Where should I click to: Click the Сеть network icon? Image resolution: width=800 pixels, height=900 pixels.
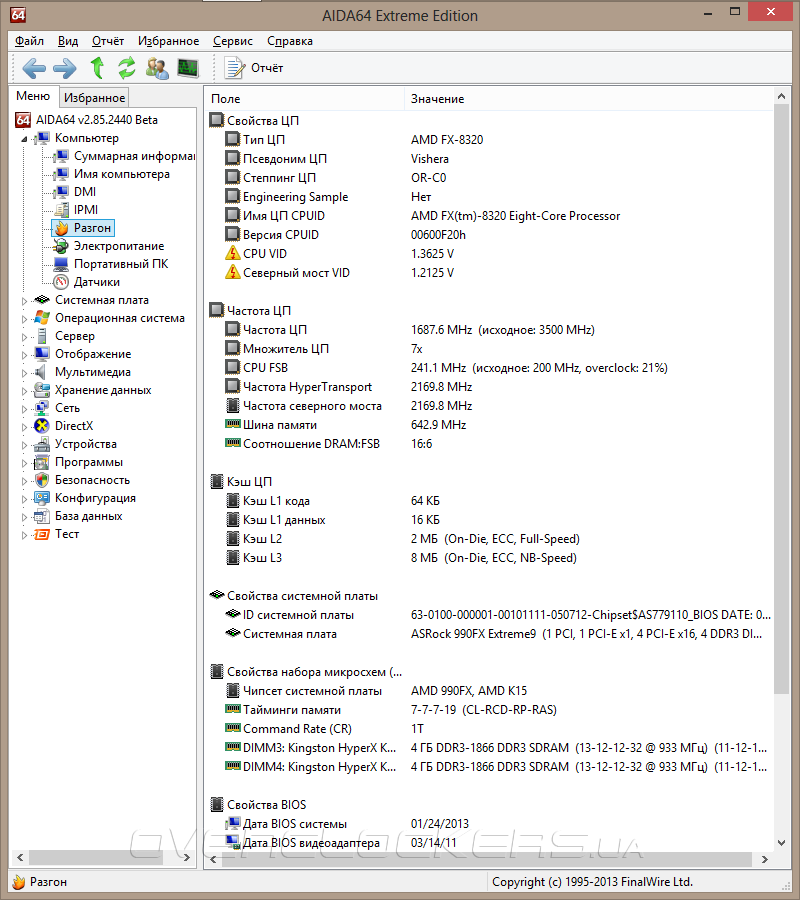point(42,408)
